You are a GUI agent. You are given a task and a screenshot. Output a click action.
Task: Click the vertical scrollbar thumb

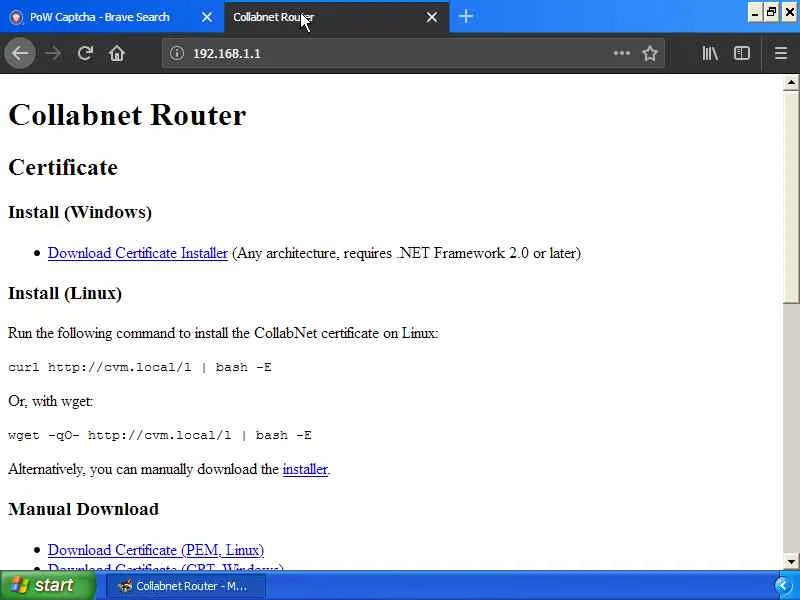[791, 196]
